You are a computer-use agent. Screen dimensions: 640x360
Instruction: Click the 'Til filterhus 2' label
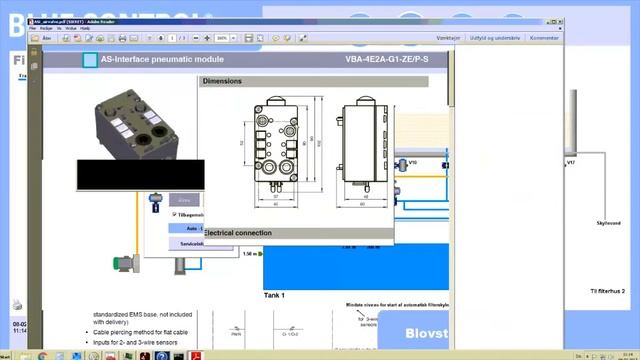[607, 291]
